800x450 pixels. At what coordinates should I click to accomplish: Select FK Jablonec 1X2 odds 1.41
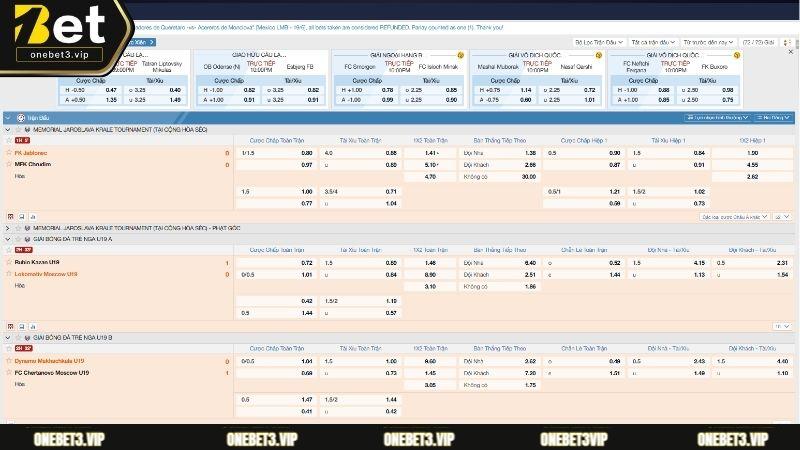coord(430,153)
